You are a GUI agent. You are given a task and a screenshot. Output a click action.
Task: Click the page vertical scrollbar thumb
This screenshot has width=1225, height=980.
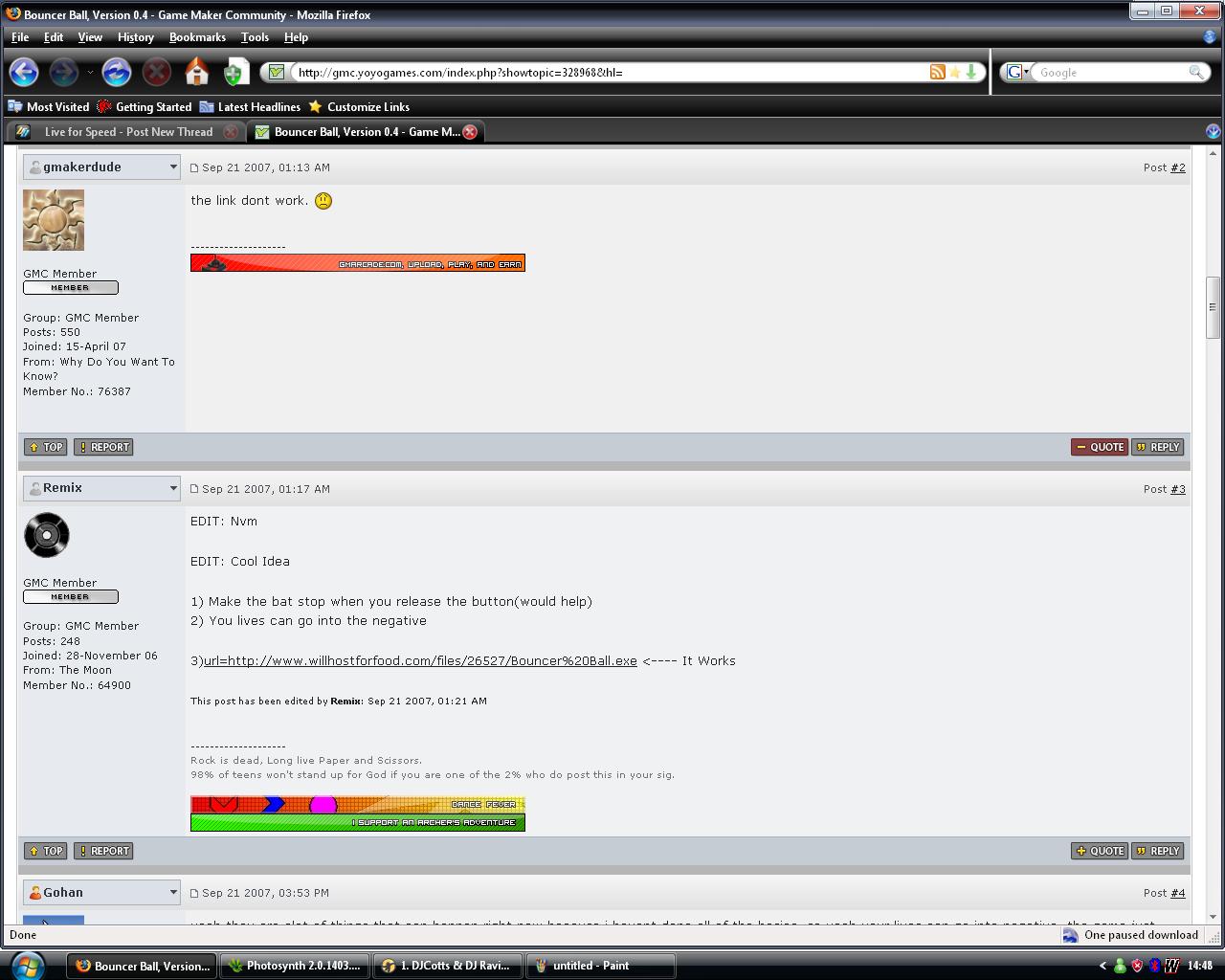[x=1213, y=307]
